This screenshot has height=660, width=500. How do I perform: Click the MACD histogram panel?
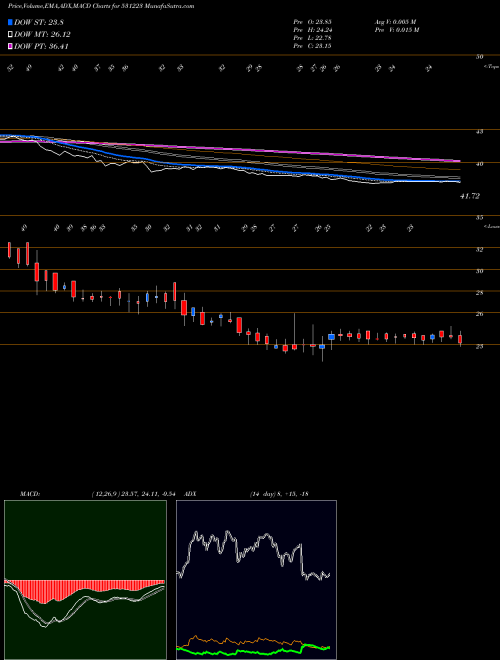(85, 580)
